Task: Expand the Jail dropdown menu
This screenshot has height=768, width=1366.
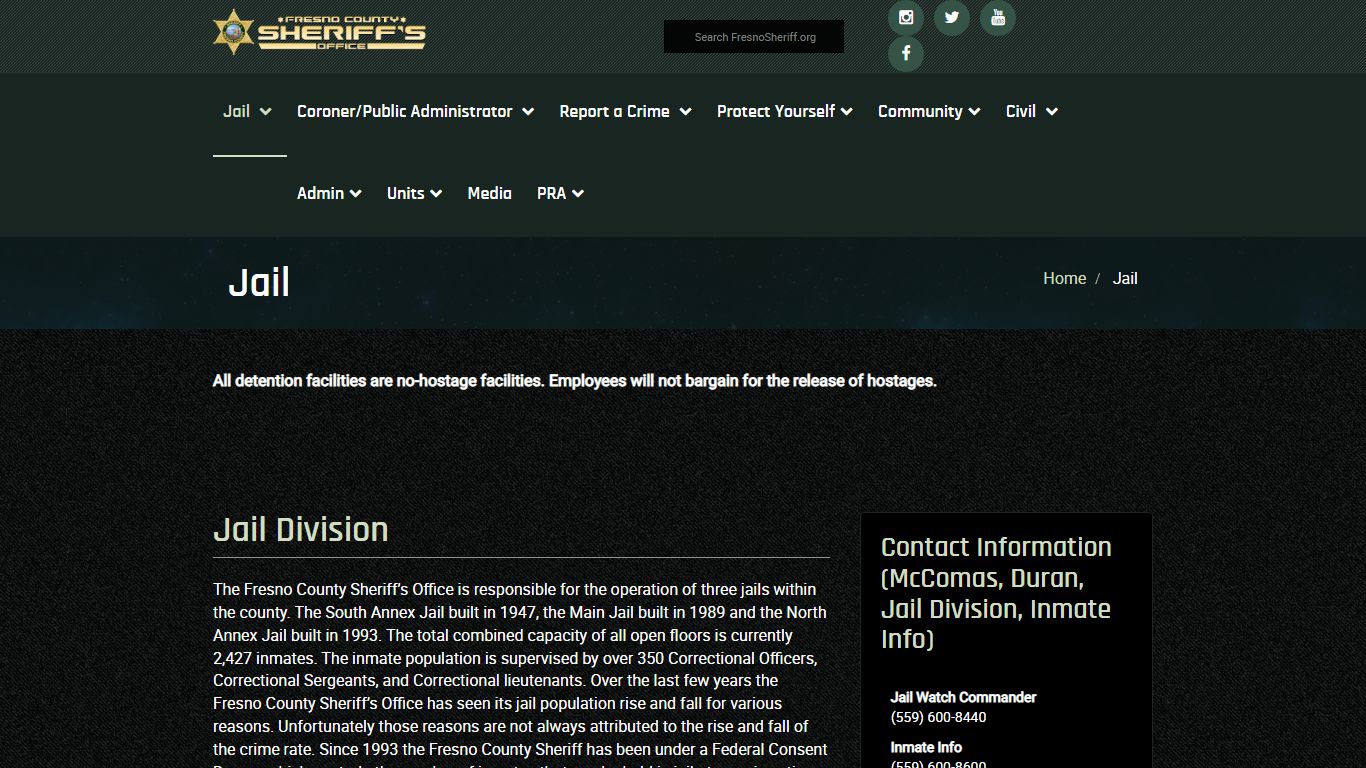Action: coord(248,111)
